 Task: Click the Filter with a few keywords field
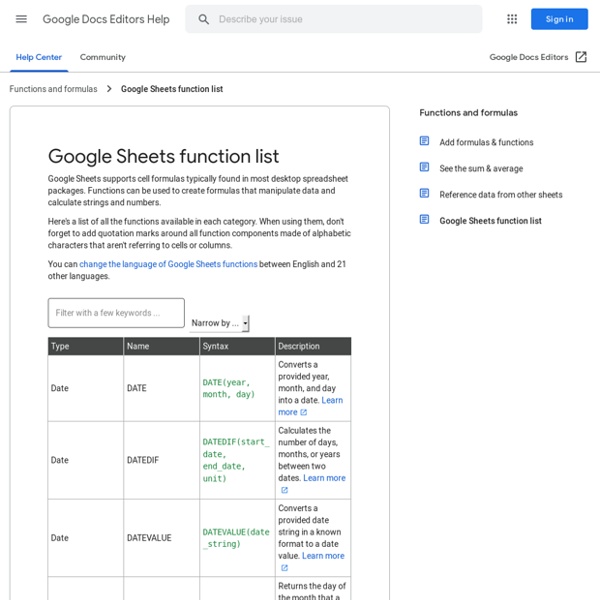116,313
